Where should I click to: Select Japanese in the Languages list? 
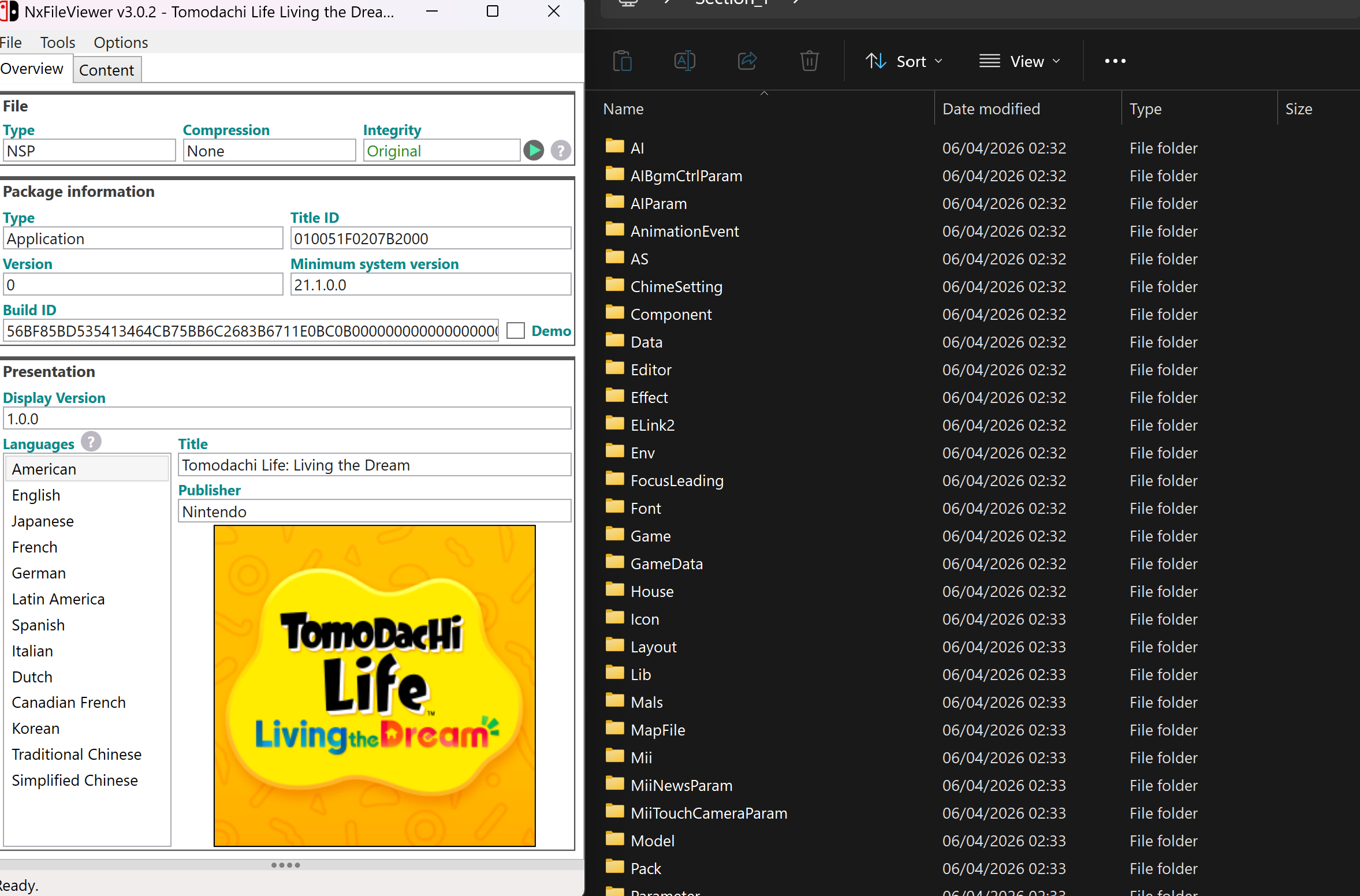pyautogui.click(x=43, y=521)
